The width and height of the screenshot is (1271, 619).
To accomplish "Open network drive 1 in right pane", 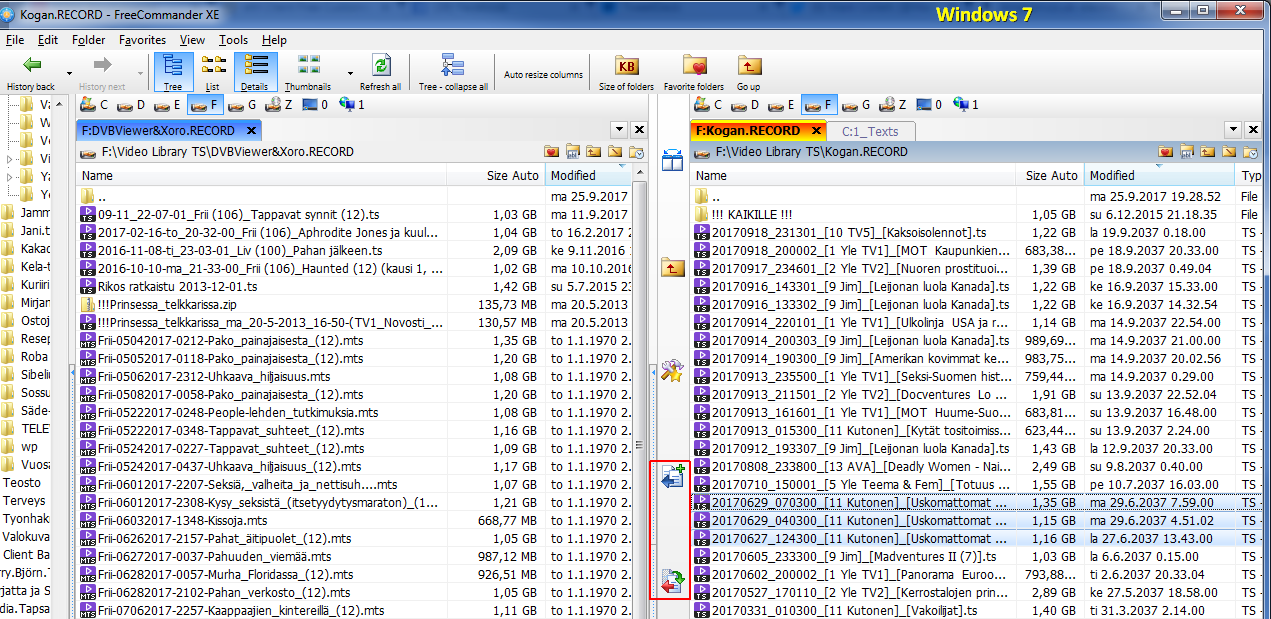I will click(964, 105).
